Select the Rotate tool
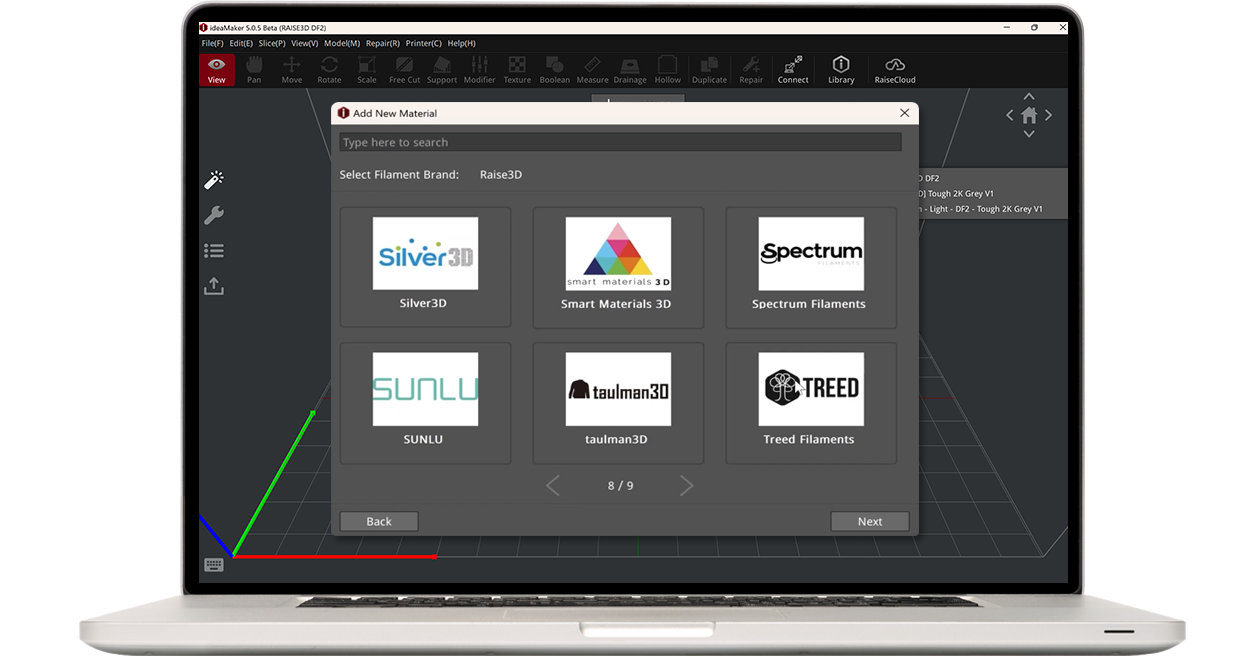Screen dimensions: 1250x656 tap(329, 68)
